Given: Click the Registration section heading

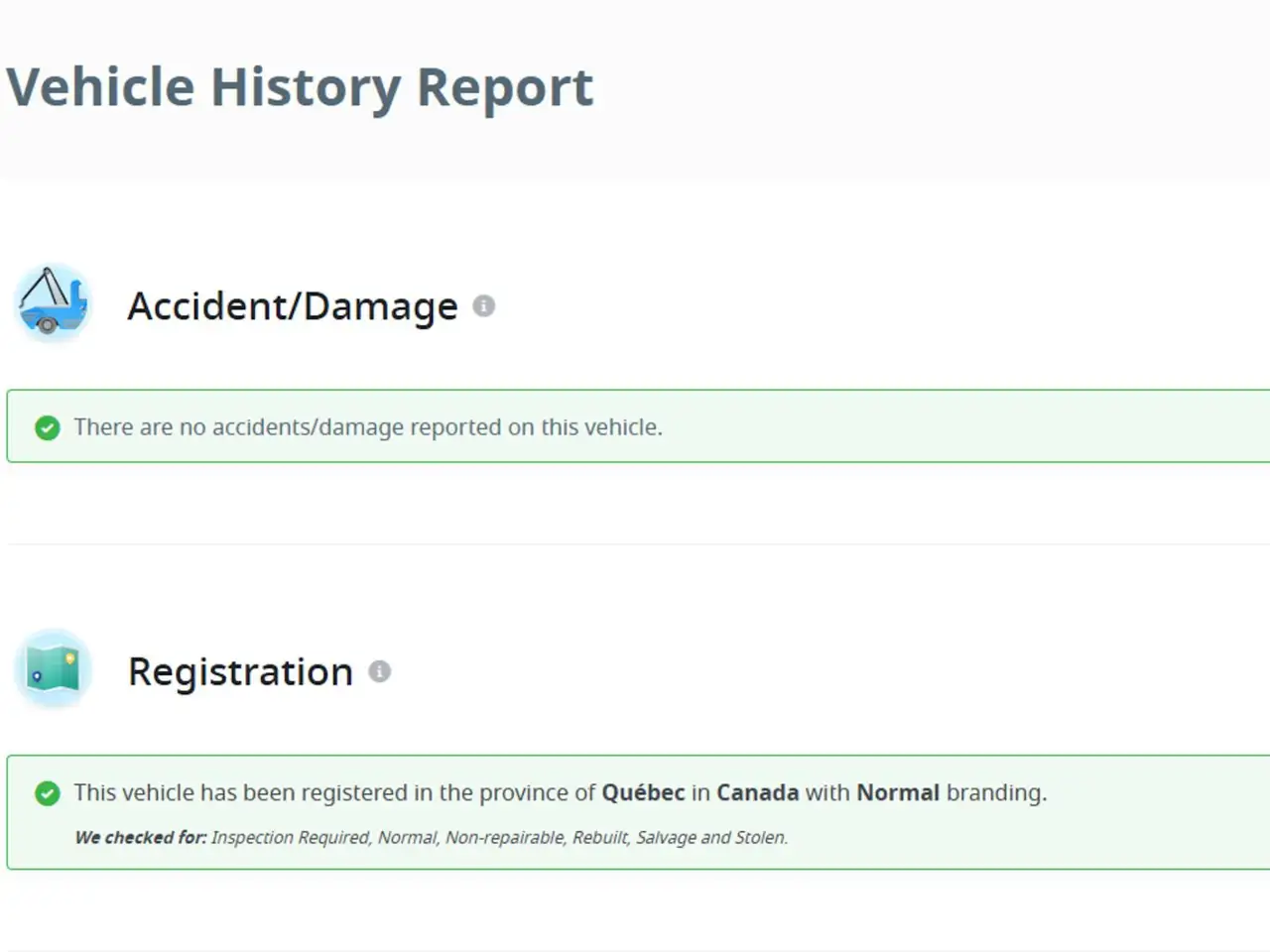Looking at the screenshot, I should coord(240,672).
